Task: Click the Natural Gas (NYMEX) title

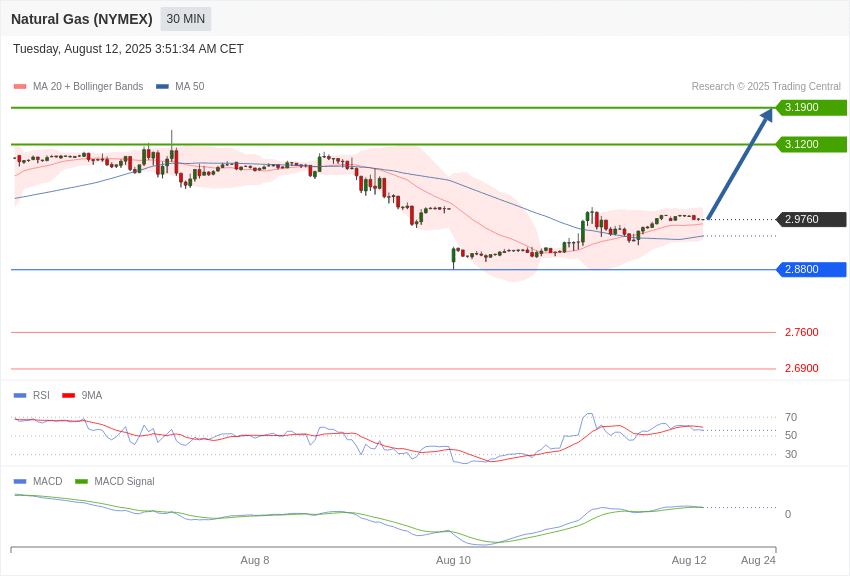Action: (x=82, y=19)
